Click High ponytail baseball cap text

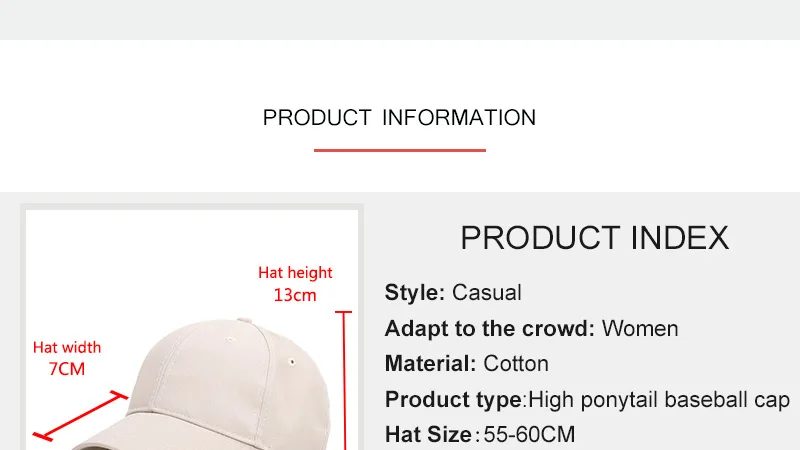click(659, 399)
